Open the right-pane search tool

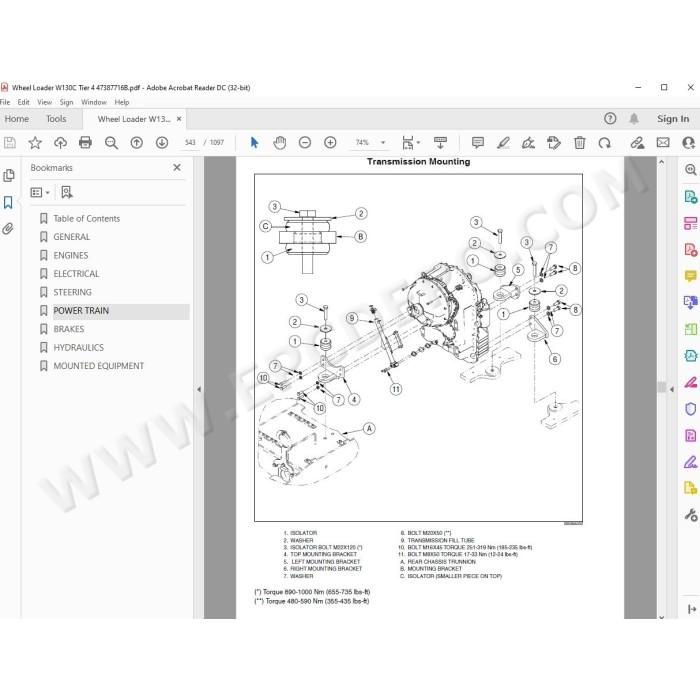pos(691,170)
